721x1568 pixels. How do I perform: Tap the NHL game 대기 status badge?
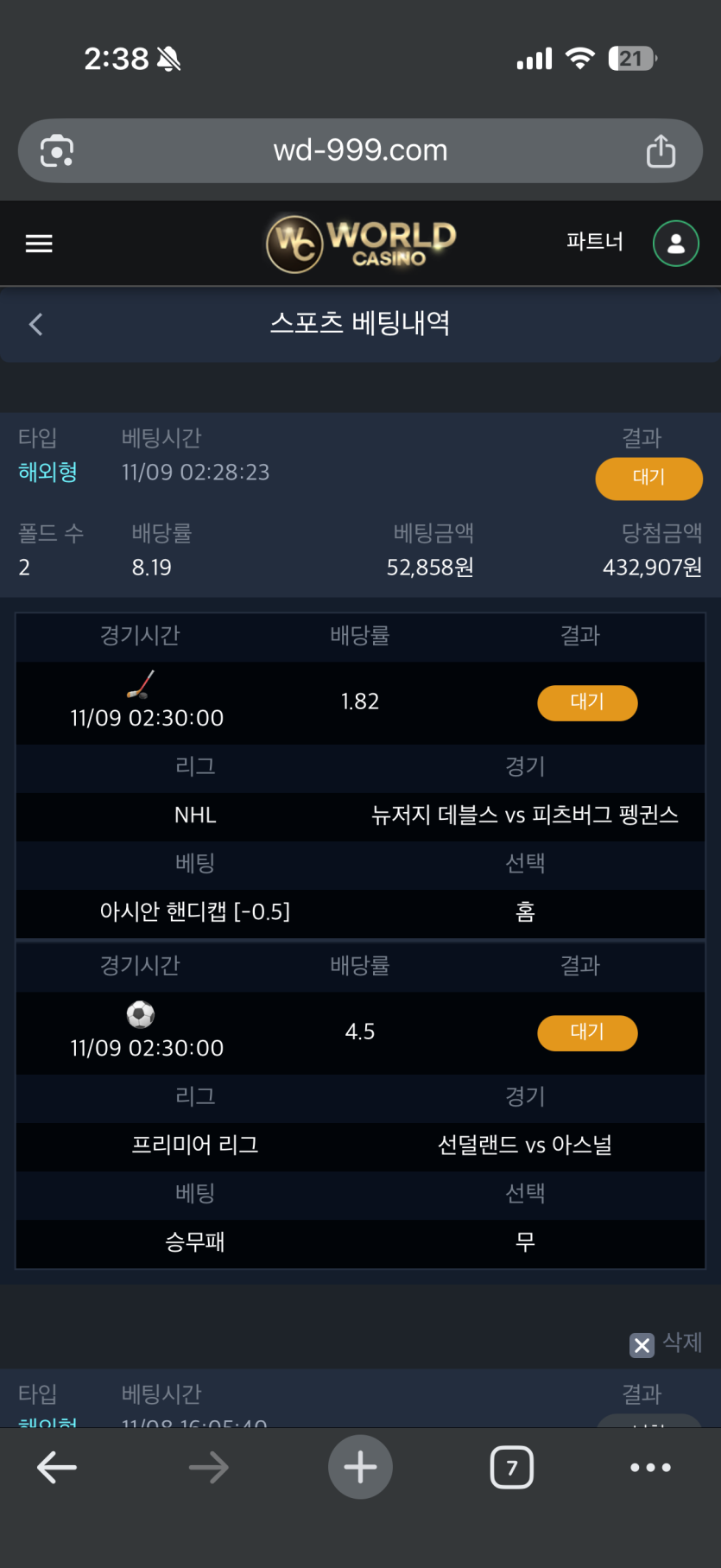click(587, 702)
